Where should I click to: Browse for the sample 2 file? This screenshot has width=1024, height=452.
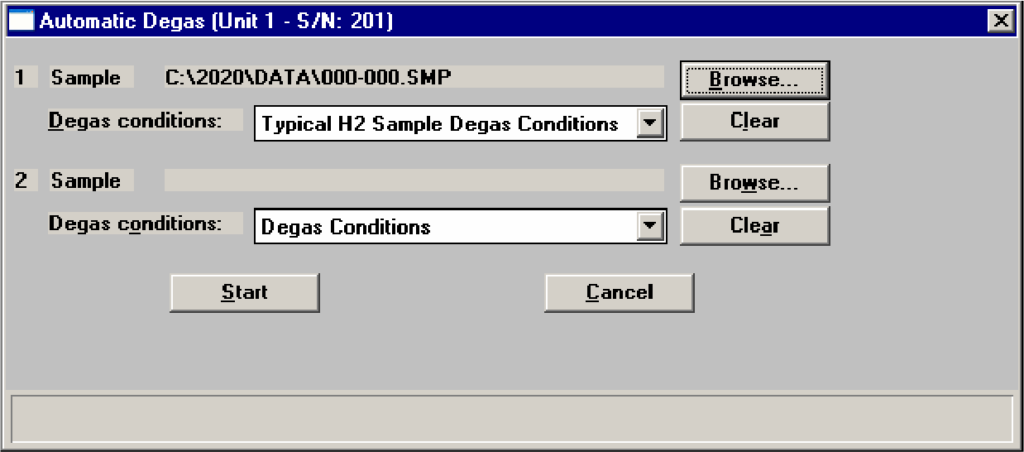coord(754,183)
